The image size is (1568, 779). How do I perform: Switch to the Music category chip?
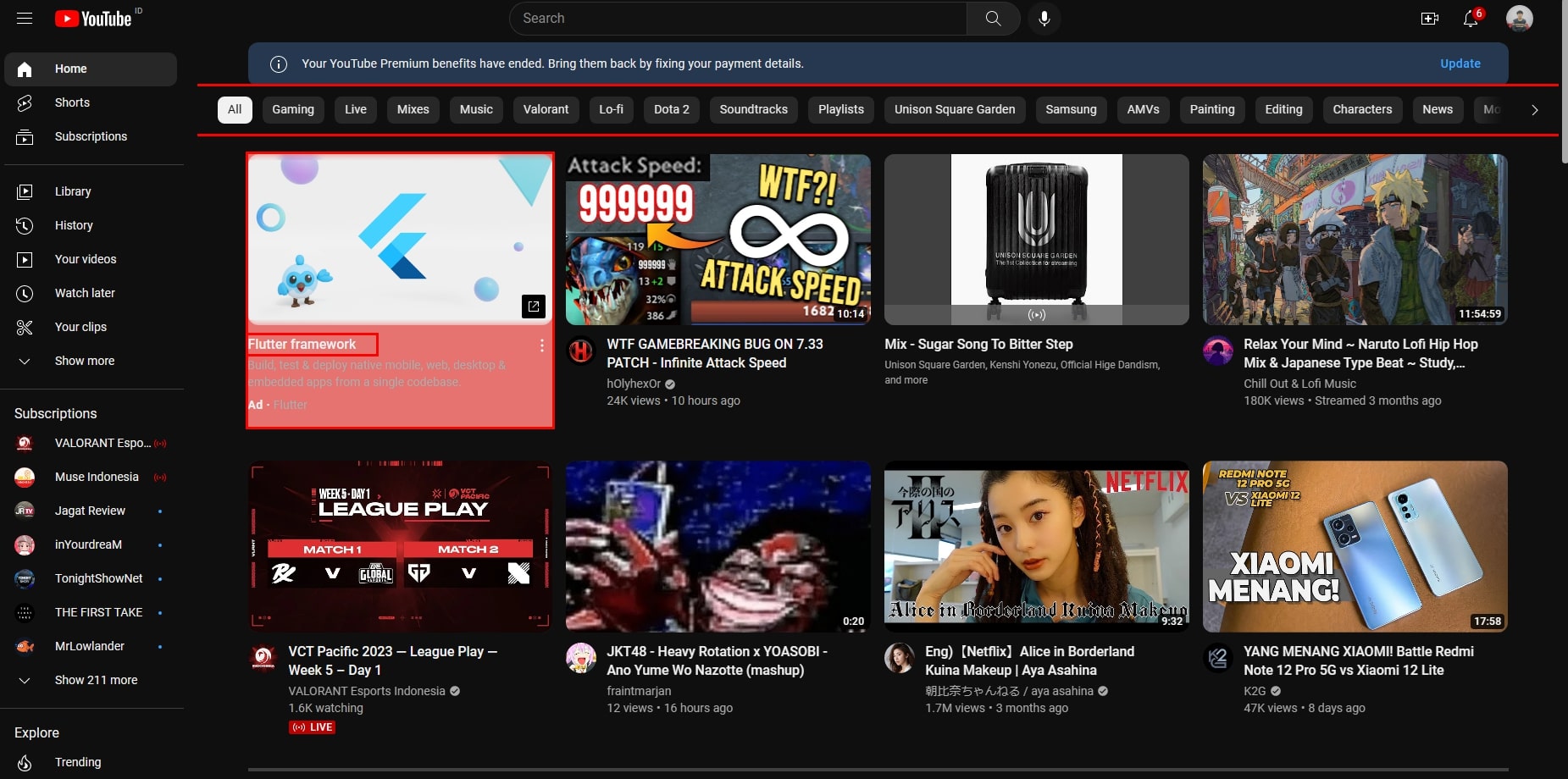pos(476,109)
